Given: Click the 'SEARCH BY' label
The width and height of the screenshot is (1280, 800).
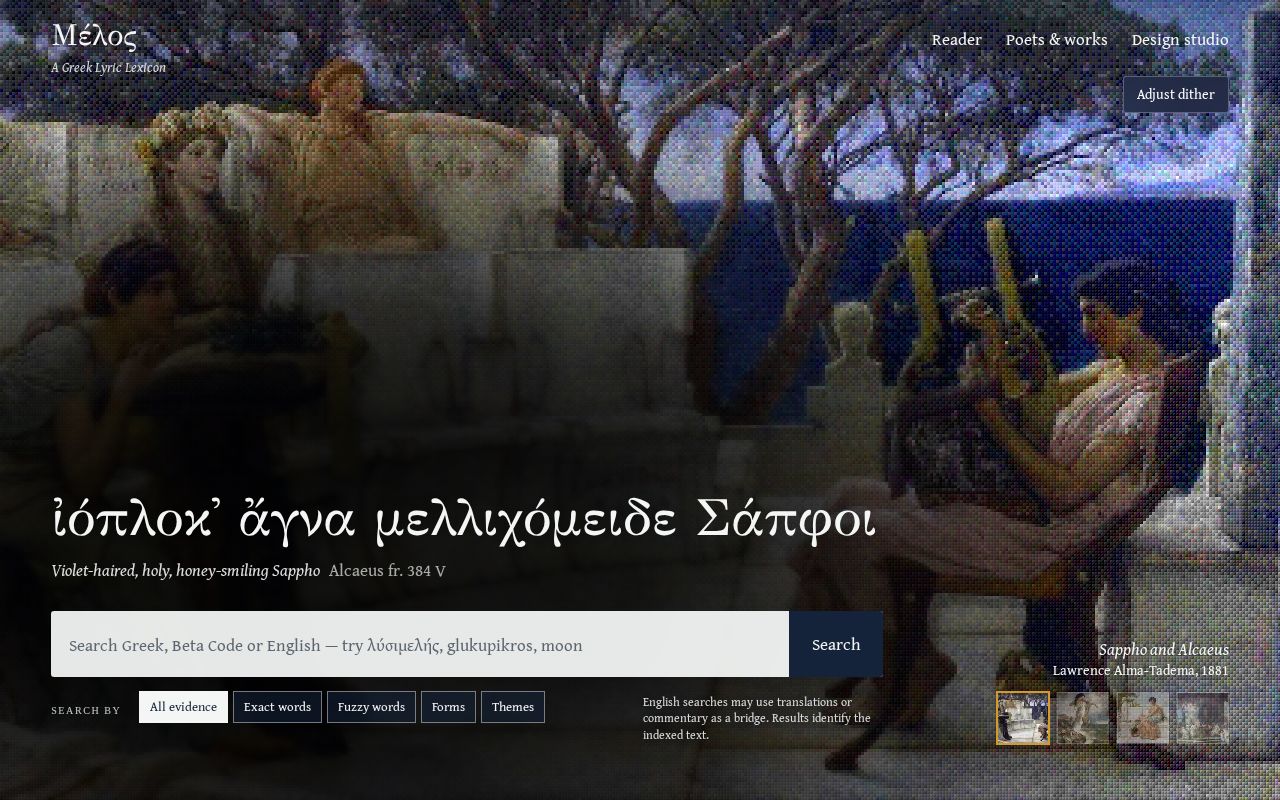Looking at the screenshot, I should coord(86,711).
